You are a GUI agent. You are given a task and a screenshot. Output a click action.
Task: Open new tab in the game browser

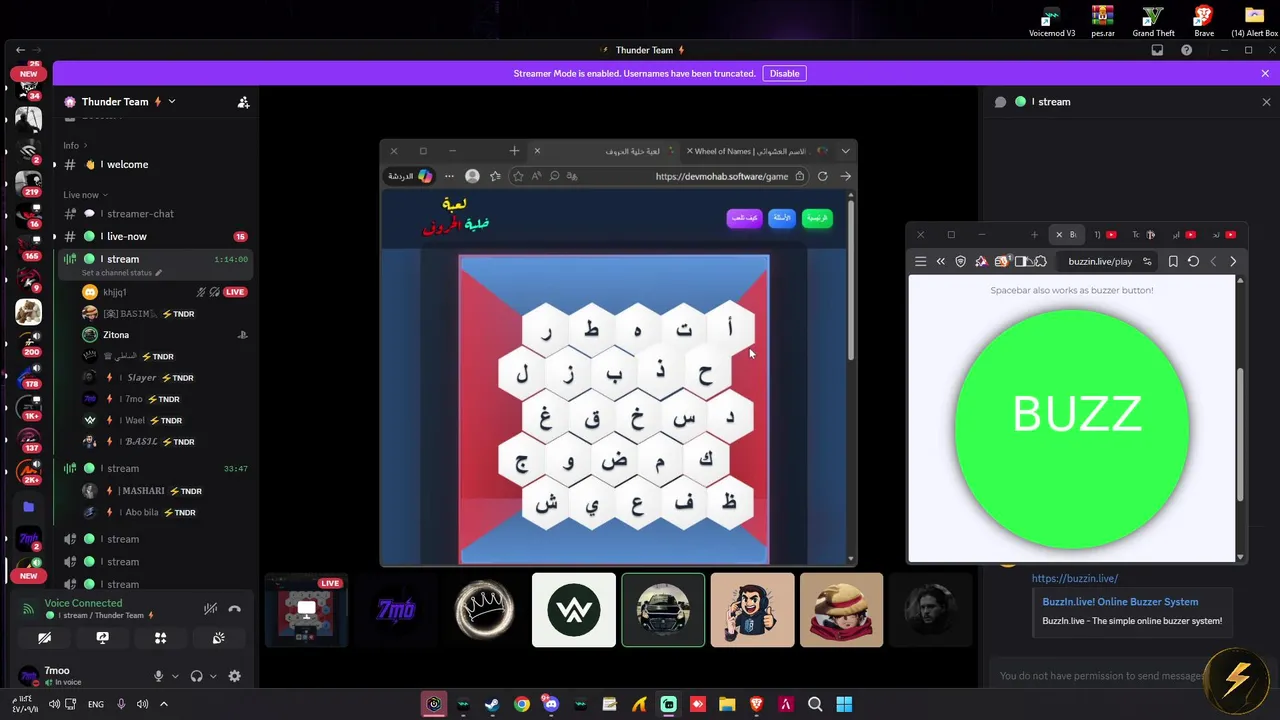pyautogui.click(x=514, y=151)
